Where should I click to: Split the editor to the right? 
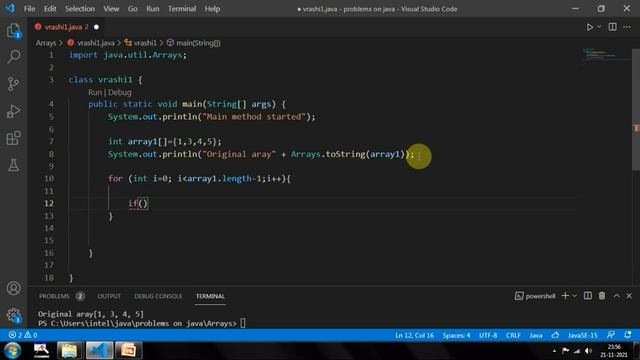pos(612,27)
